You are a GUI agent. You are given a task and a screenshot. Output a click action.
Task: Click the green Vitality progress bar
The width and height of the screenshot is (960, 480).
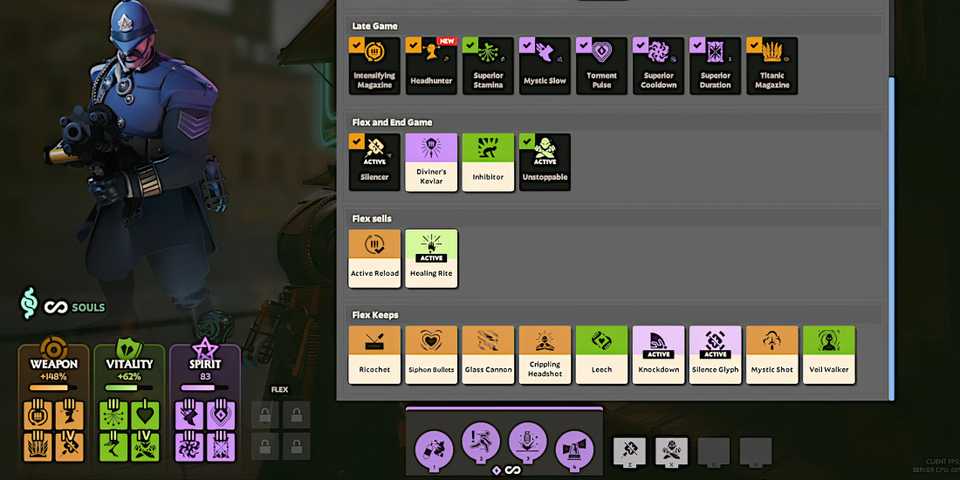(x=129, y=388)
